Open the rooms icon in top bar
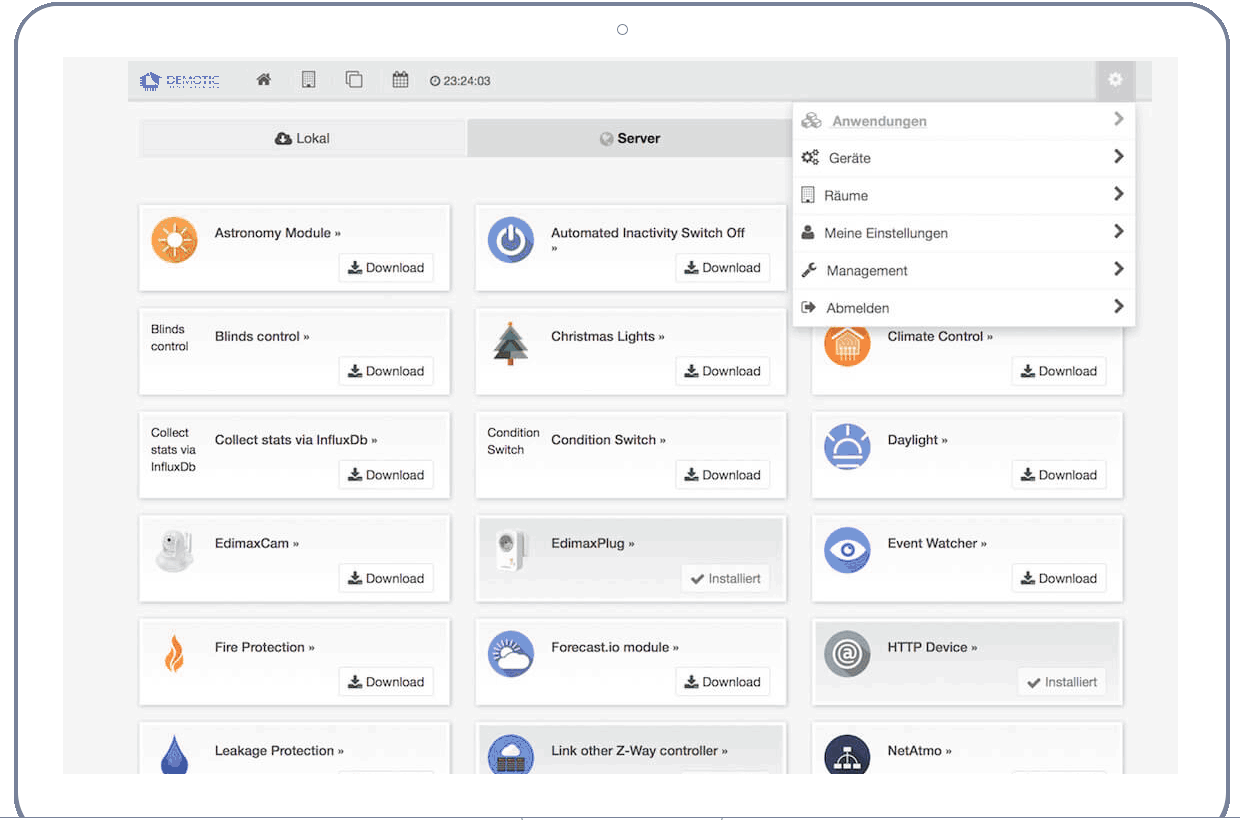The width and height of the screenshot is (1240, 820). (309, 80)
